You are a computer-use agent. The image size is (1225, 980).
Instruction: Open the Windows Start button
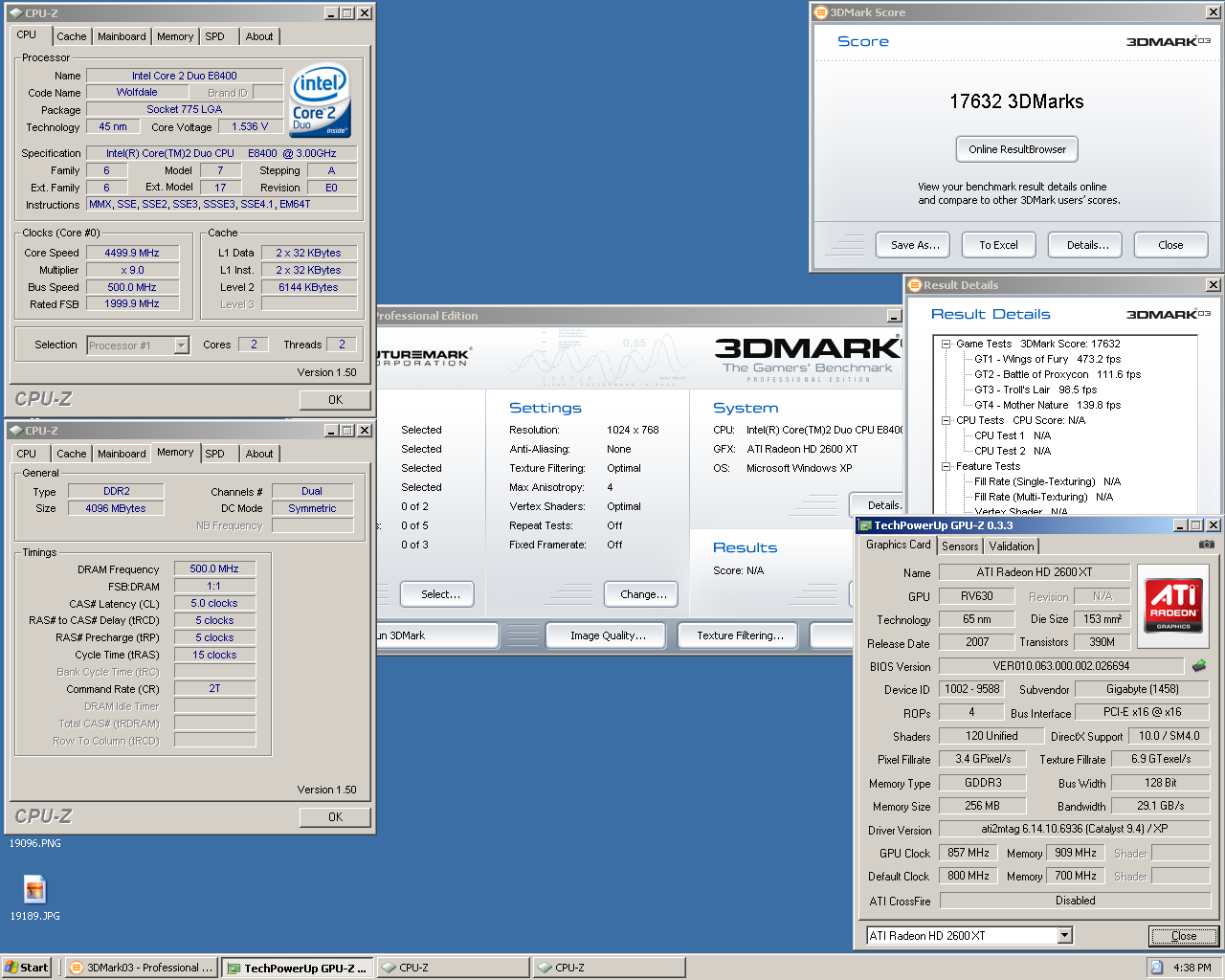tap(26, 968)
